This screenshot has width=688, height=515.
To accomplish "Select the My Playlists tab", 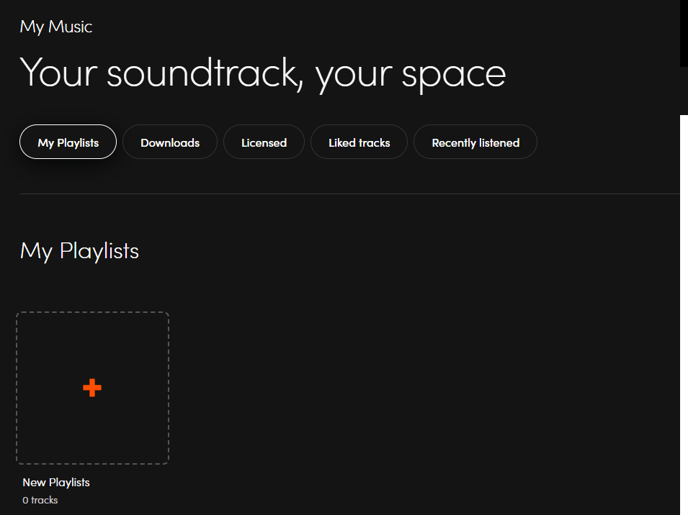I will (x=68, y=142).
